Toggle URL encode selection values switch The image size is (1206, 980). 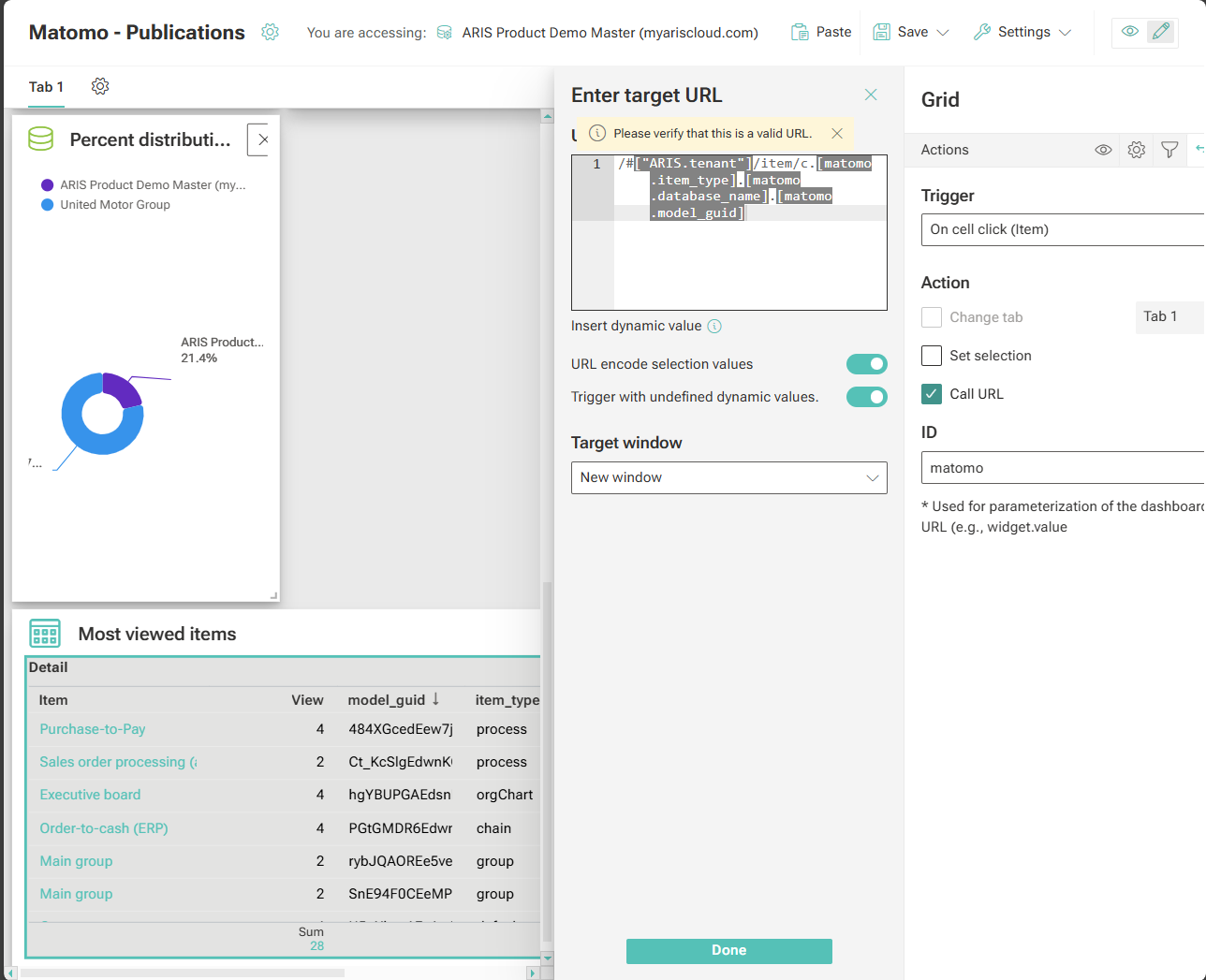867,364
